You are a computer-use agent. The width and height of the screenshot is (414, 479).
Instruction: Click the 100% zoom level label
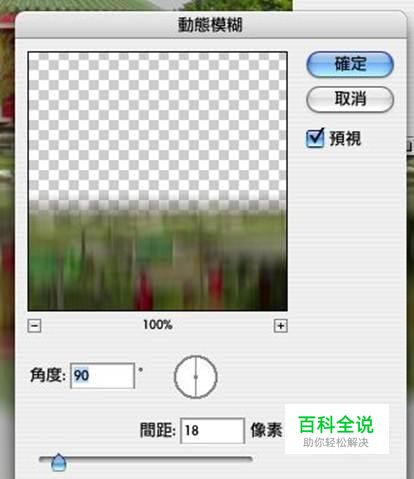(x=158, y=325)
